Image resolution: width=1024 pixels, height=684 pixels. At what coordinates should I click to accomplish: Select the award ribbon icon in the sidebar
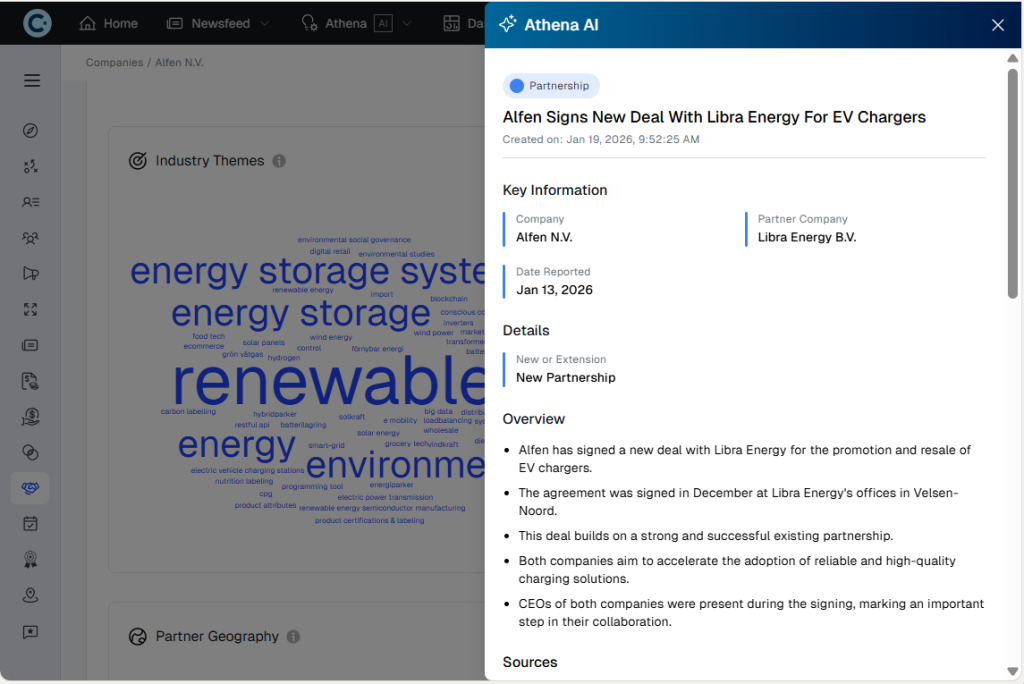point(30,560)
